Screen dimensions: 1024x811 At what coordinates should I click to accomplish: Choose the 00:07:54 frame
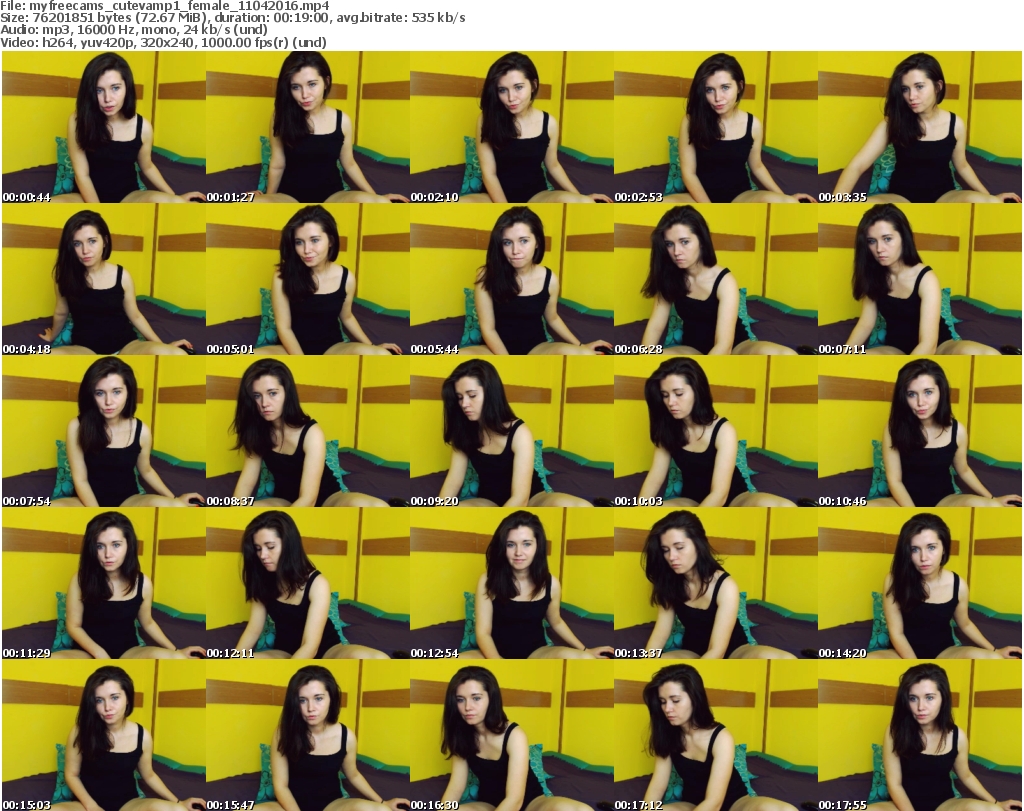(103, 432)
